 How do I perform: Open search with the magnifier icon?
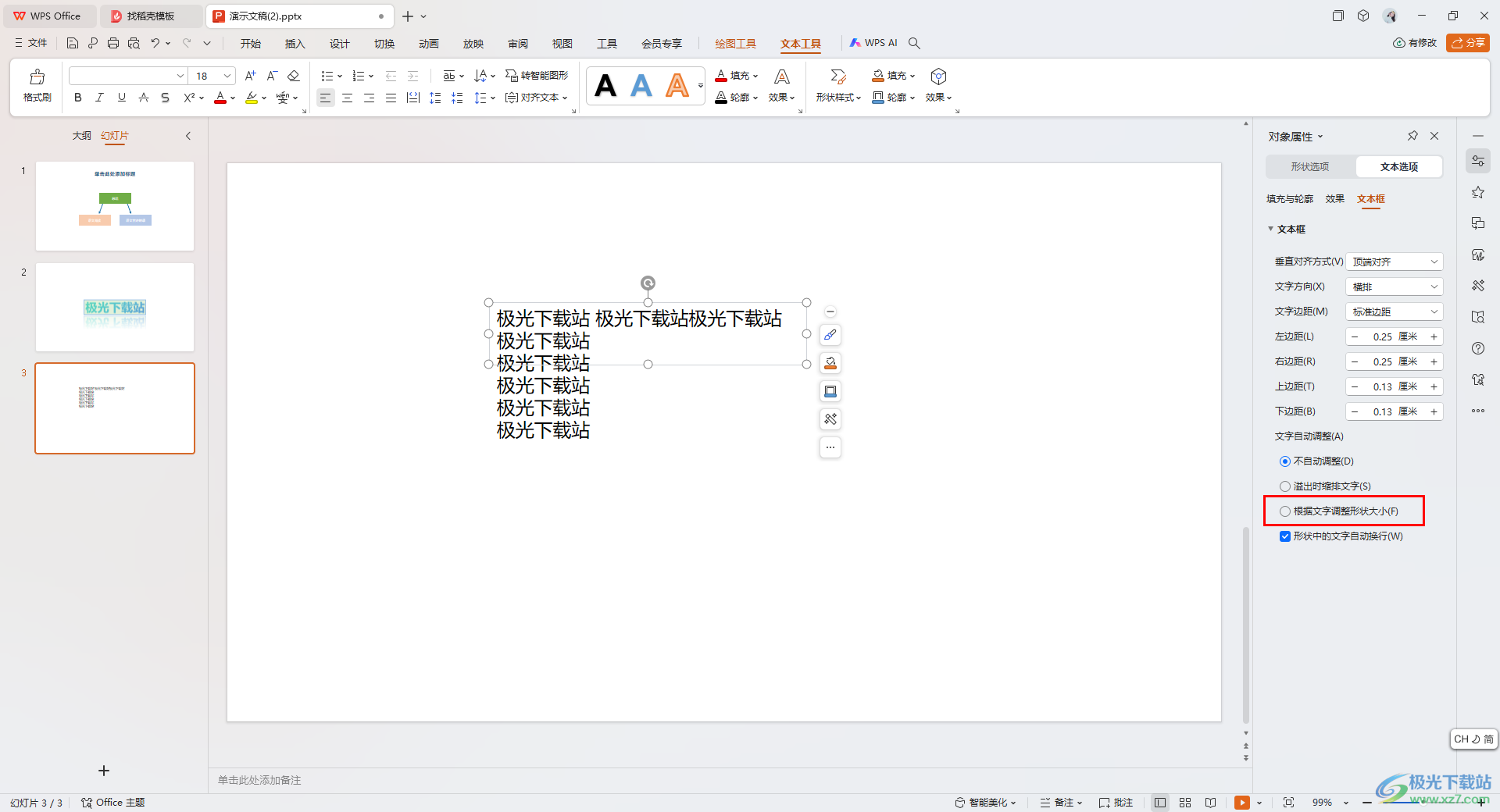(x=914, y=43)
